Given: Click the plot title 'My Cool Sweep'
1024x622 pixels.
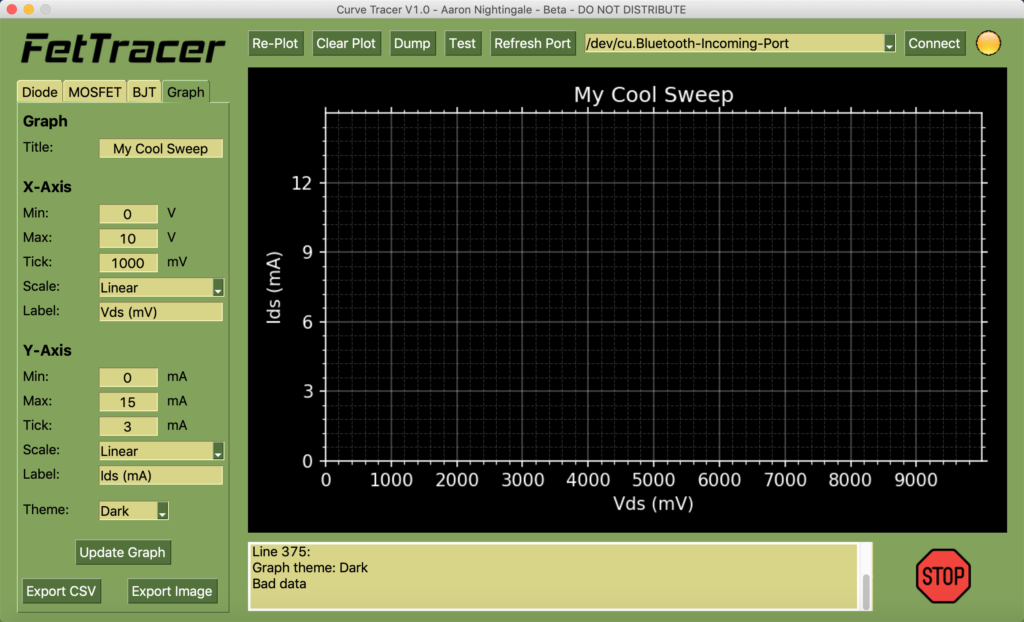Looking at the screenshot, I should coord(653,95).
